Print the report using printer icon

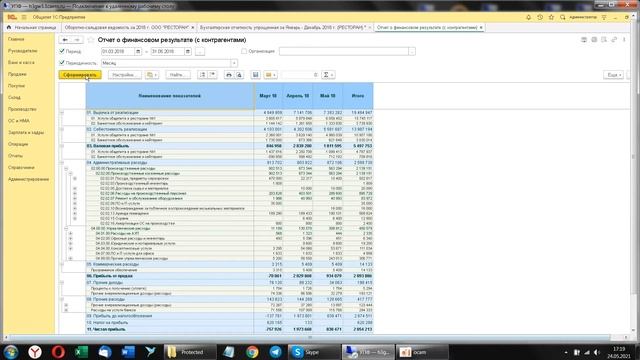[x=229, y=75]
